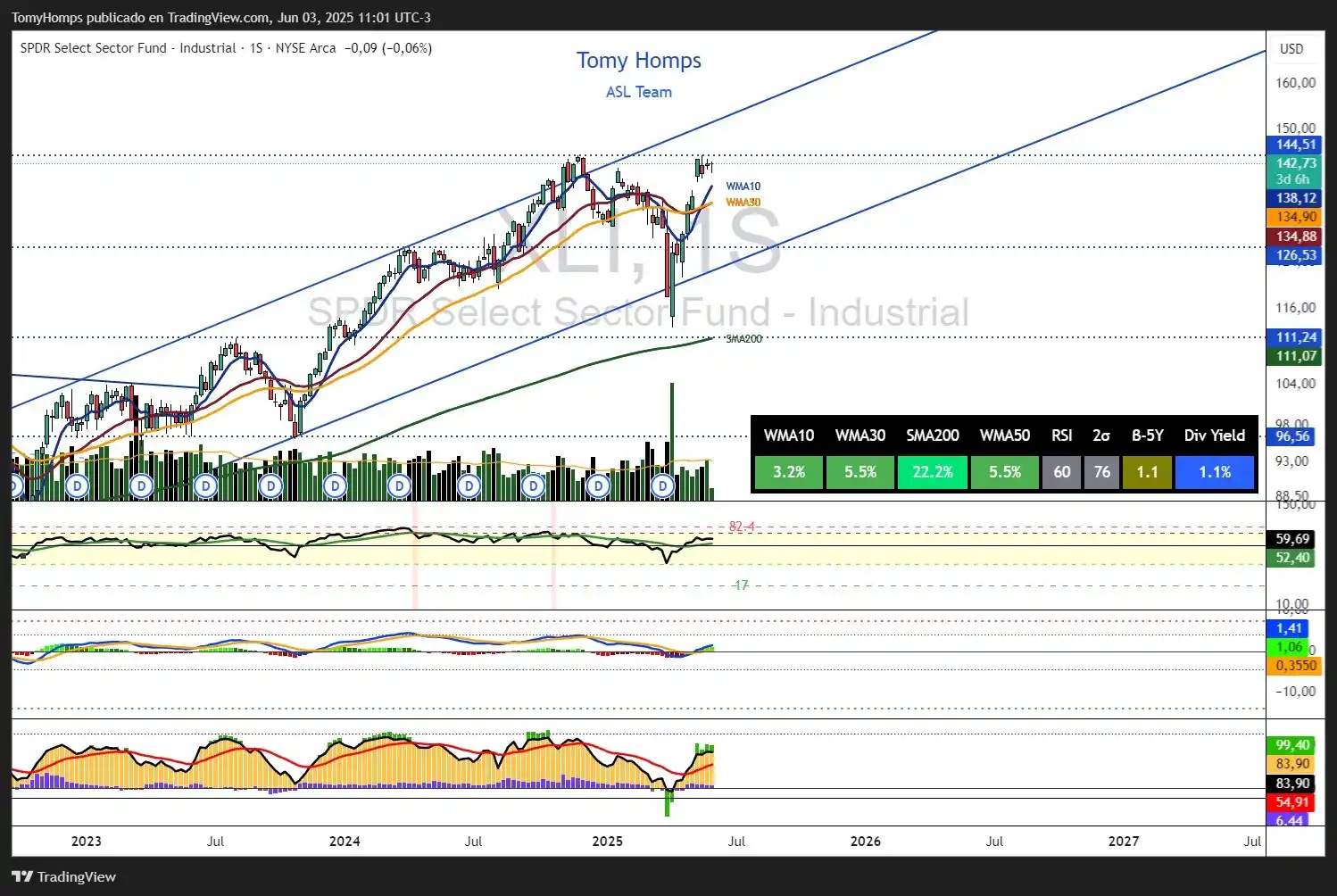Click the green 17 RSI level label
1337x896 pixels.
click(x=741, y=585)
